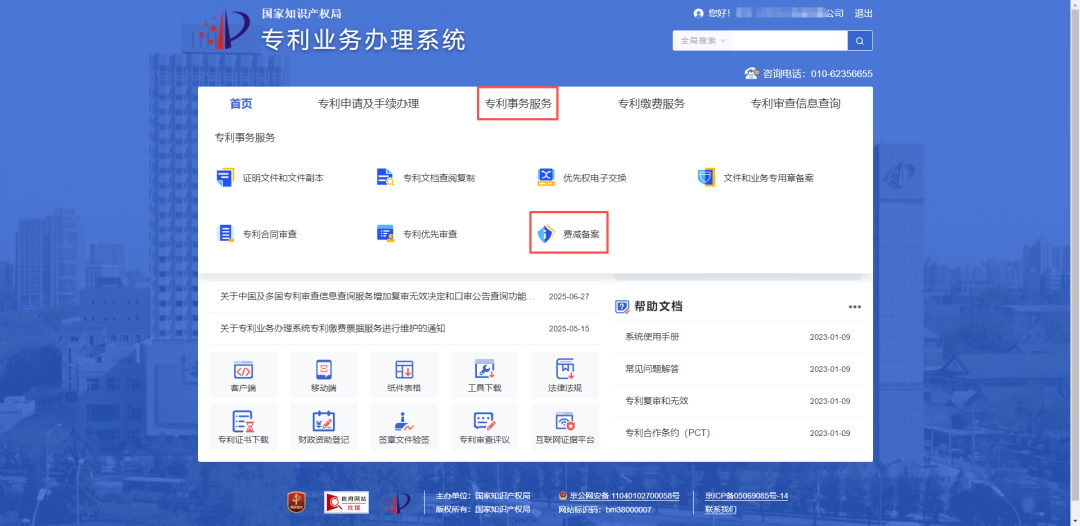Click the 联系我们 footer link
1080x526 pixels.
click(x=720, y=510)
